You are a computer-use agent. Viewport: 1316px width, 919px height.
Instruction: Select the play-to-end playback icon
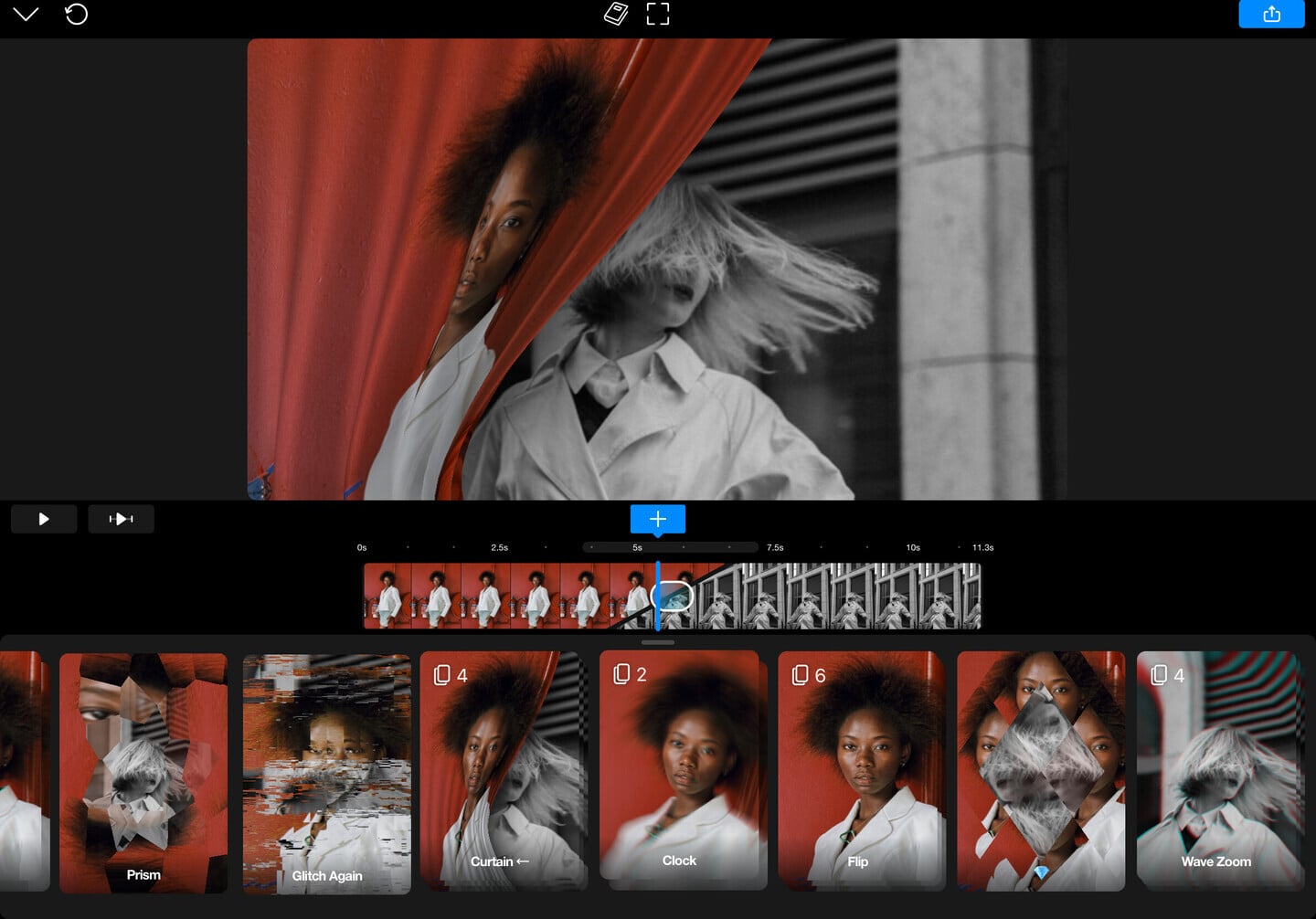click(x=121, y=519)
